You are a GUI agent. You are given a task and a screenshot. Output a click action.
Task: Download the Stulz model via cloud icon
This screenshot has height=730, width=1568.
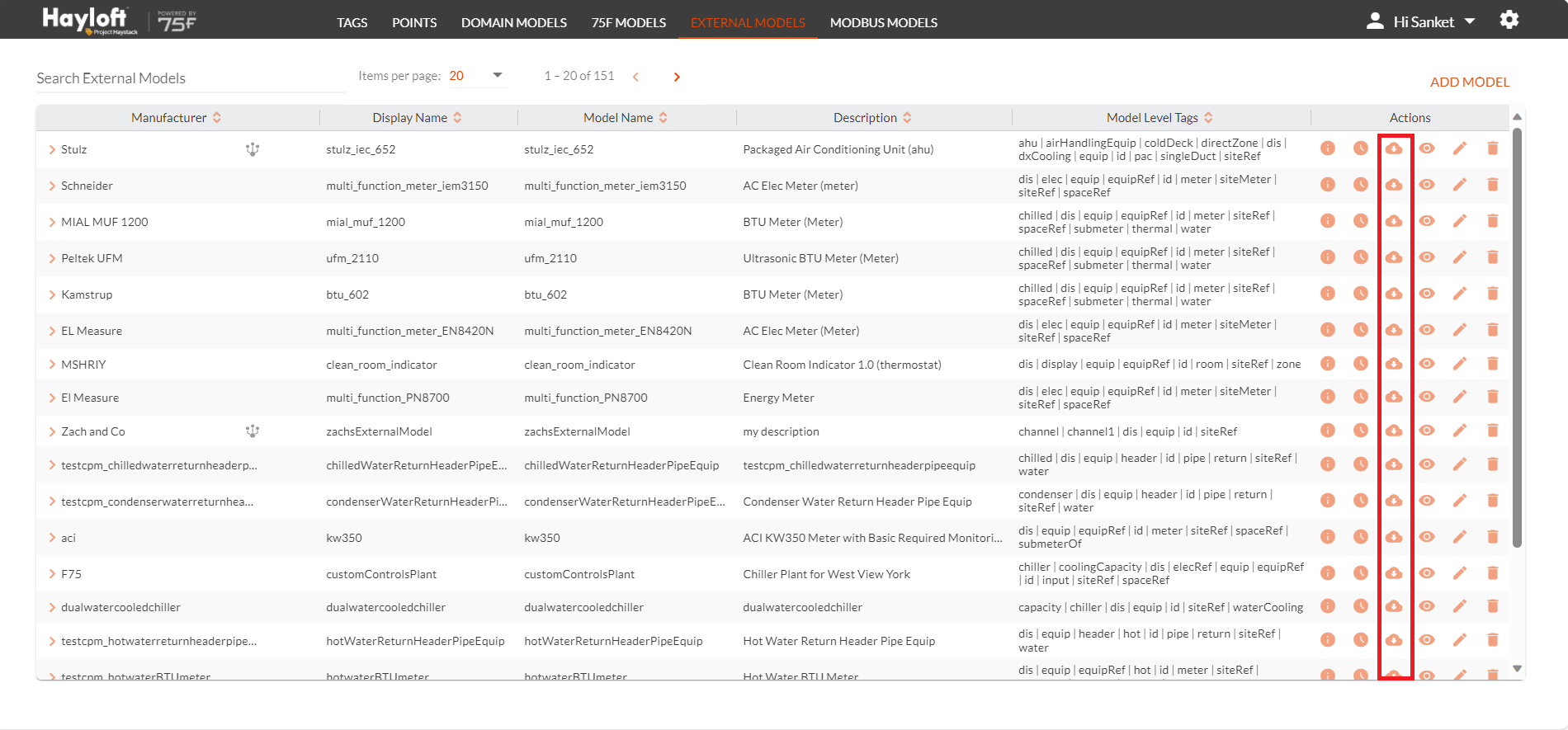[1394, 148]
